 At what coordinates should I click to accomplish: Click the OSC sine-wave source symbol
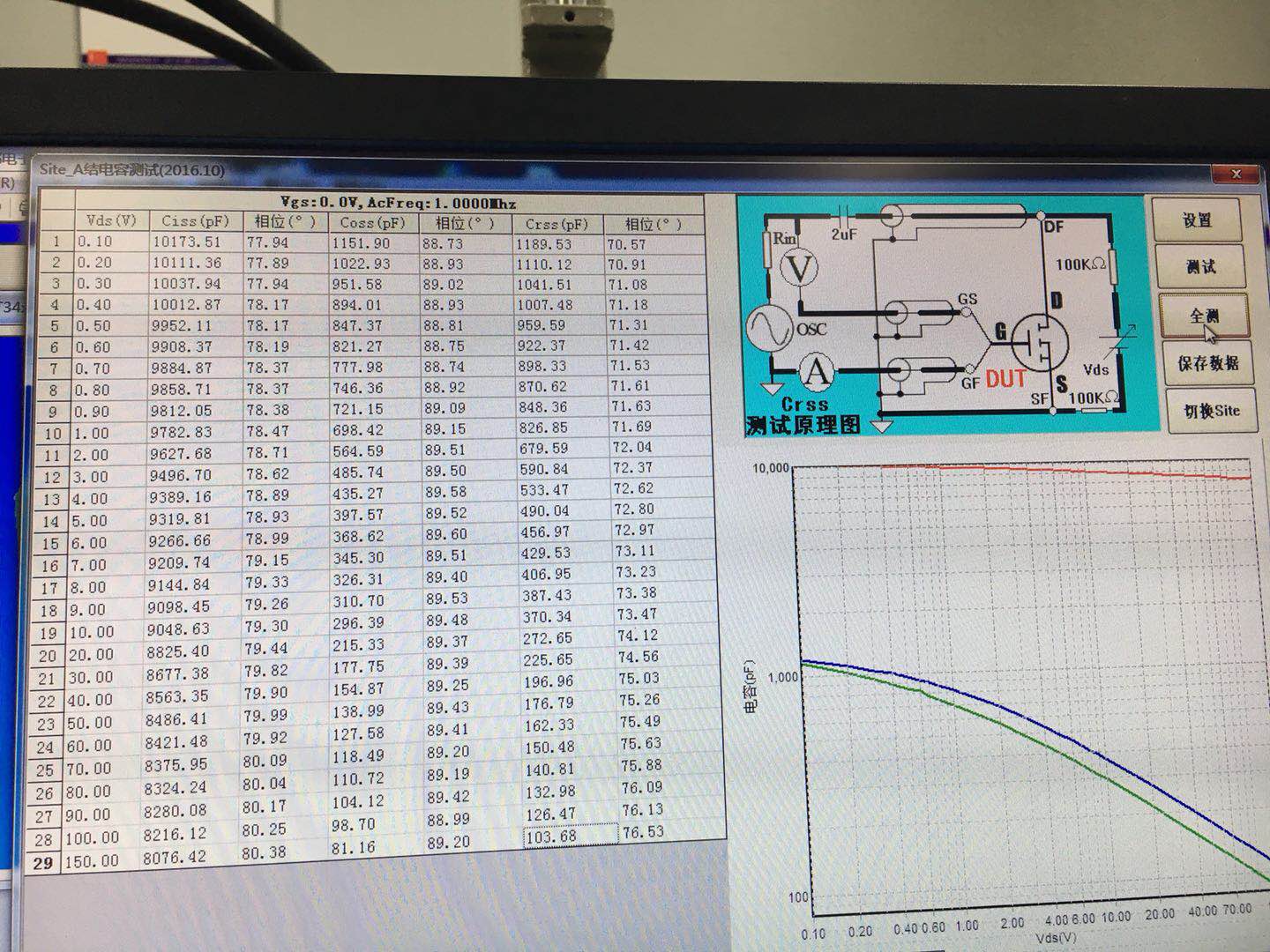coord(769,328)
